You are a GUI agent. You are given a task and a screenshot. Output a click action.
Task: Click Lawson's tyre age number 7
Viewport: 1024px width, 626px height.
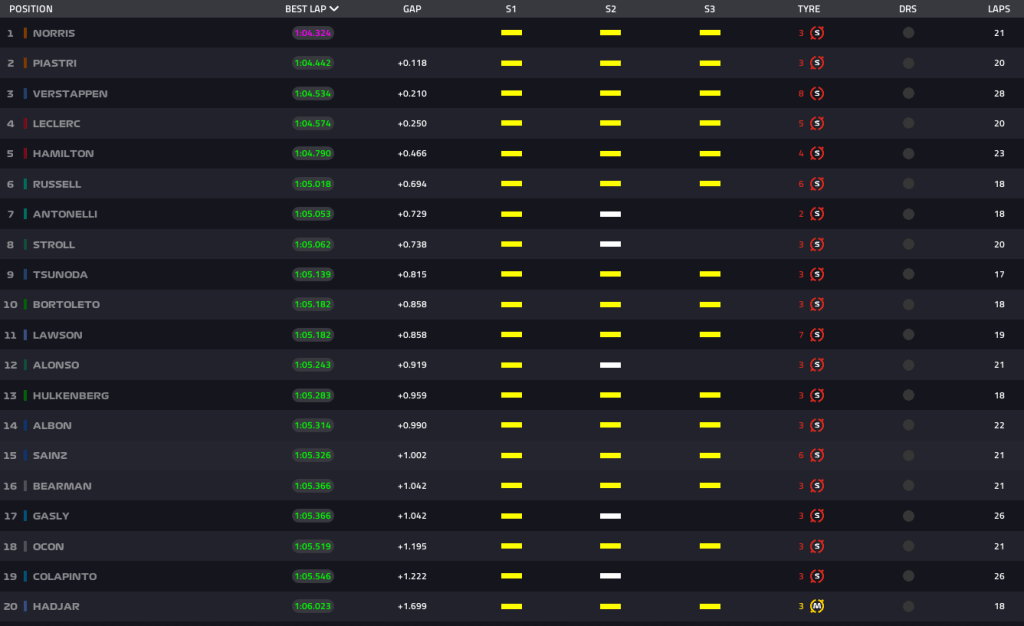801,335
